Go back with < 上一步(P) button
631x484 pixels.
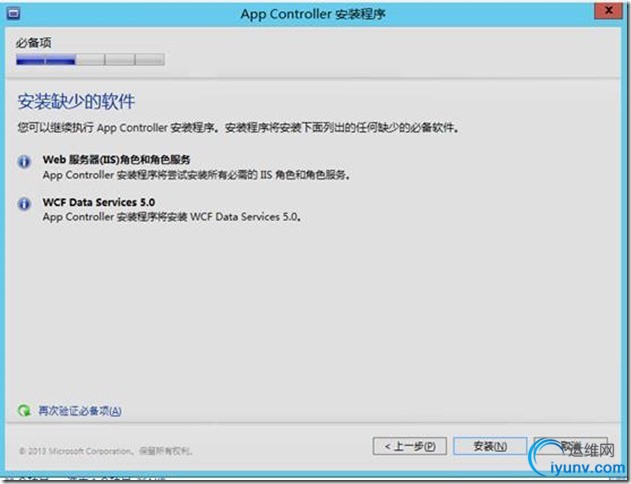click(x=410, y=446)
